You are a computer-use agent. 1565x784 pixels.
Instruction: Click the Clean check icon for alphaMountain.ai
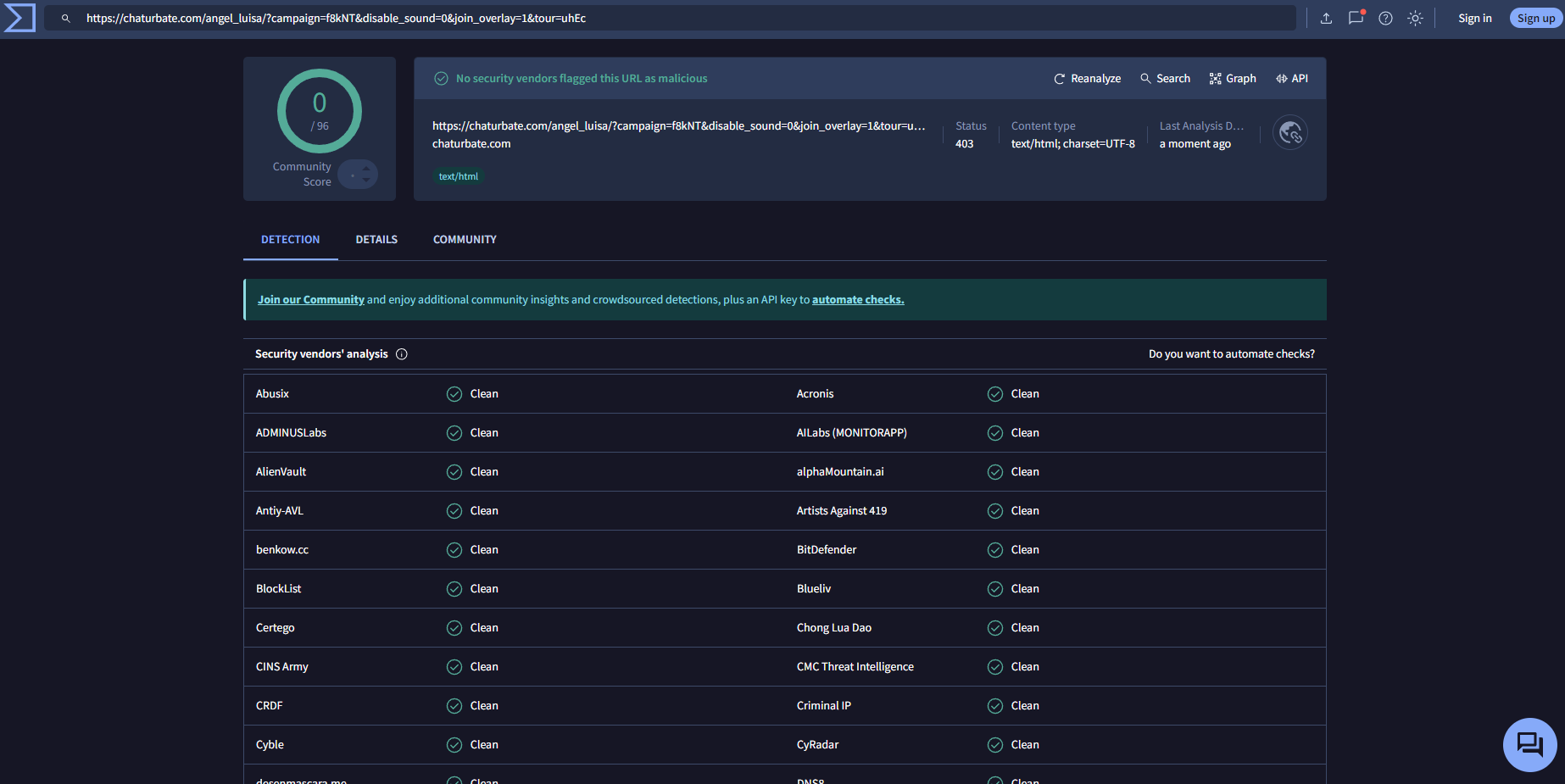[995, 472]
